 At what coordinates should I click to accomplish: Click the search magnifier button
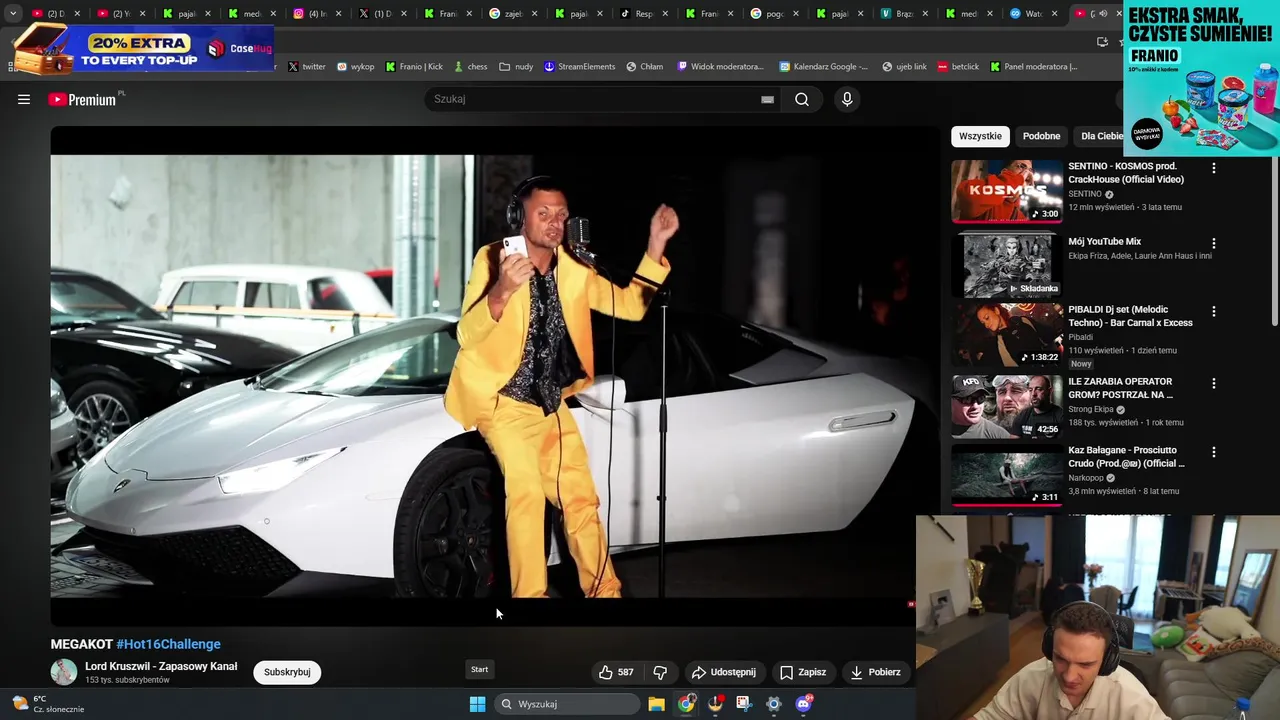802,99
